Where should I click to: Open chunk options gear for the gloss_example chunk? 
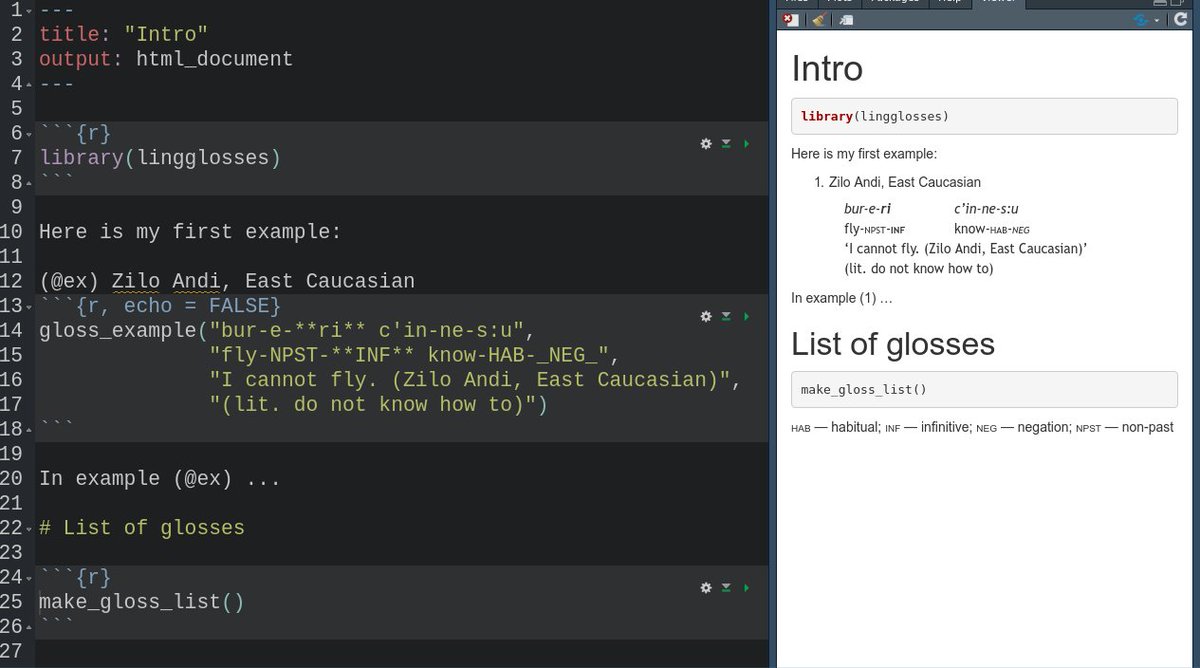coord(706,316)
